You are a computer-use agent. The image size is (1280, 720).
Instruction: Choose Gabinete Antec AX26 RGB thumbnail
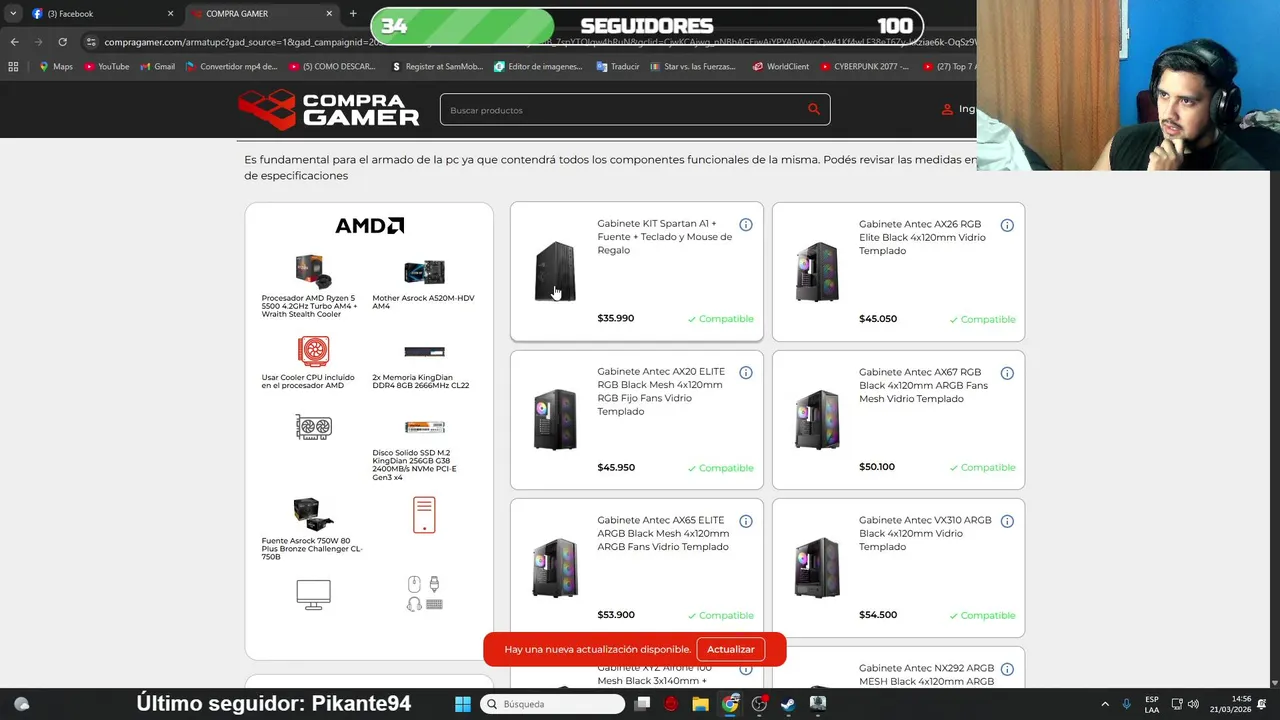[817, 271]
